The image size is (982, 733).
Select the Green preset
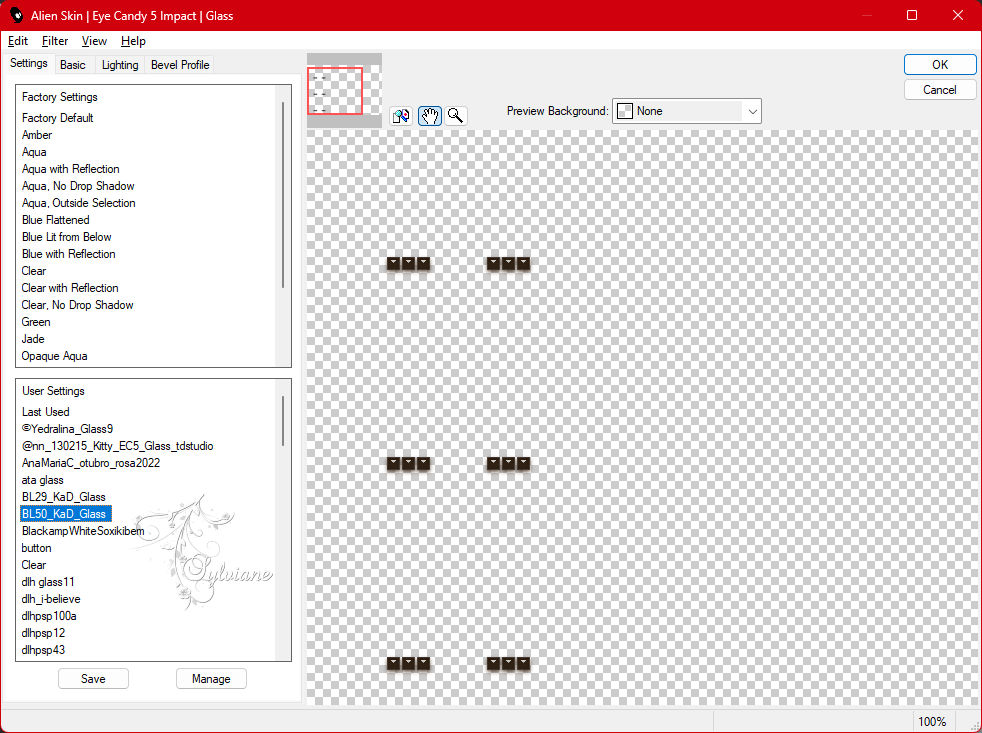(36, 321)
